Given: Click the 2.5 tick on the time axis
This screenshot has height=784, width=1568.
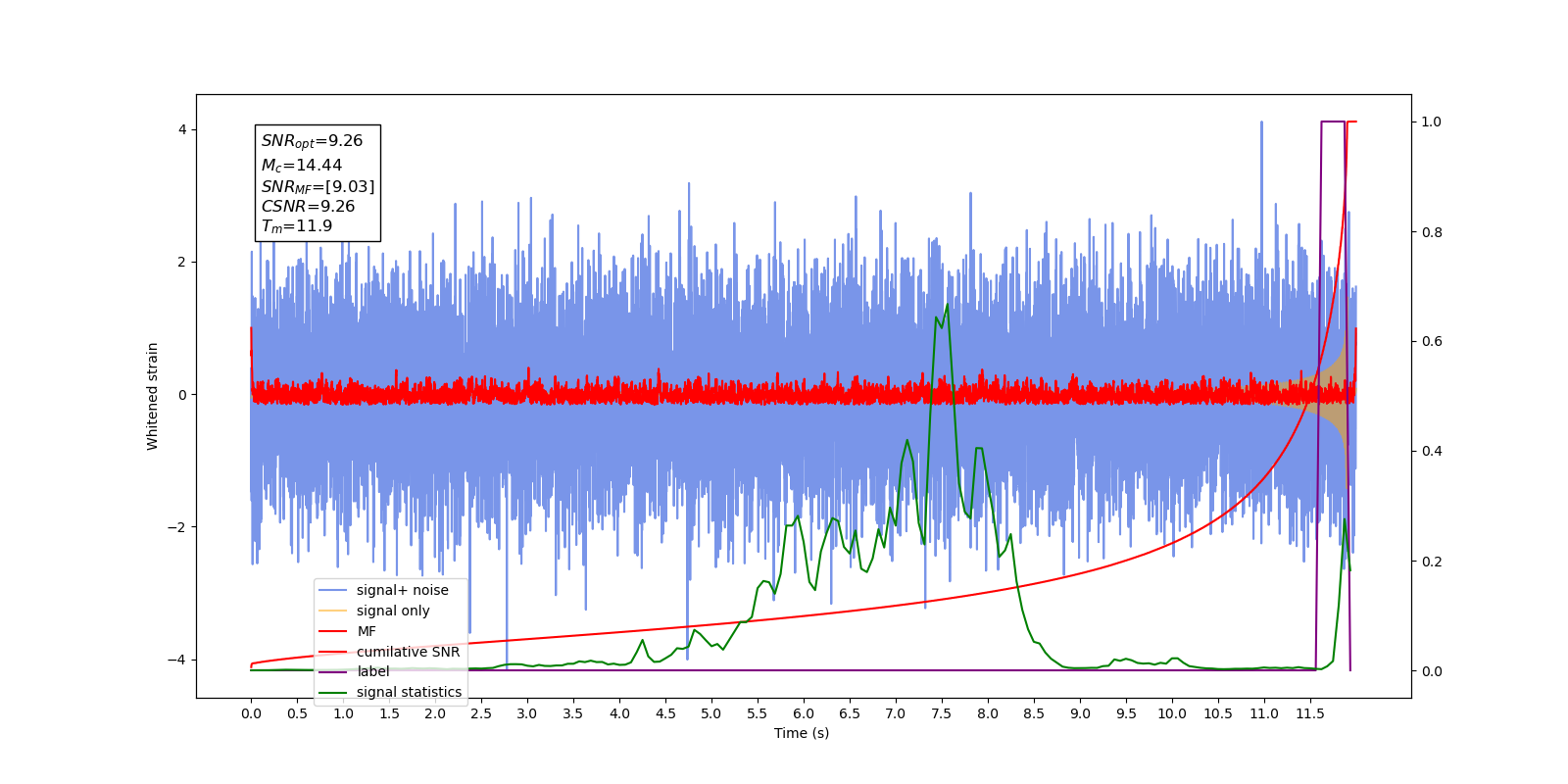Looking at the screenshot, I should coord(481,713).
